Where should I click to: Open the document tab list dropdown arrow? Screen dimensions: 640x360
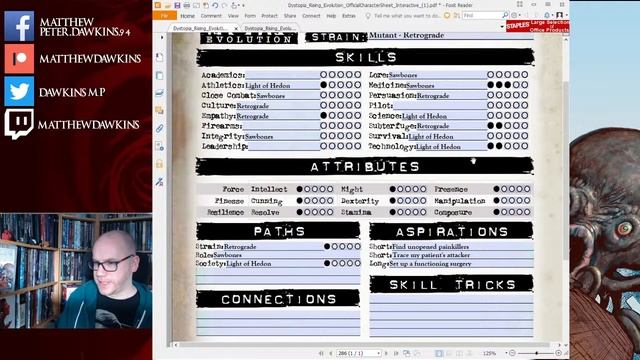coord(502,27)
